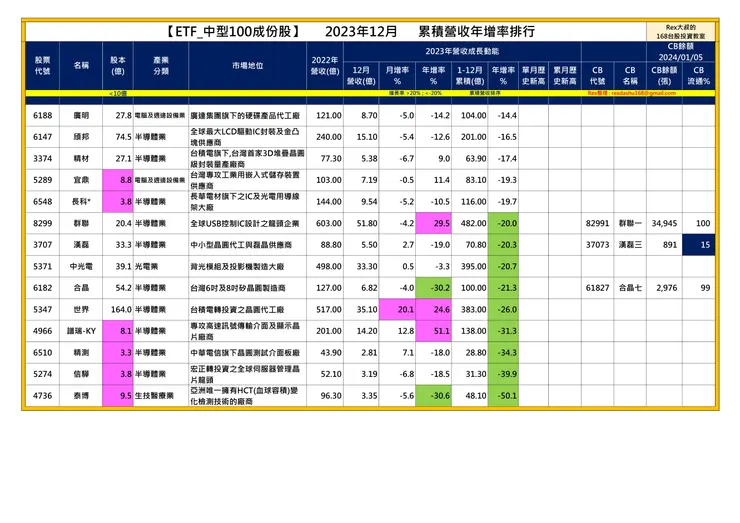
Task: Click the 市場地位 column header
Action: [x=247, y=66]
